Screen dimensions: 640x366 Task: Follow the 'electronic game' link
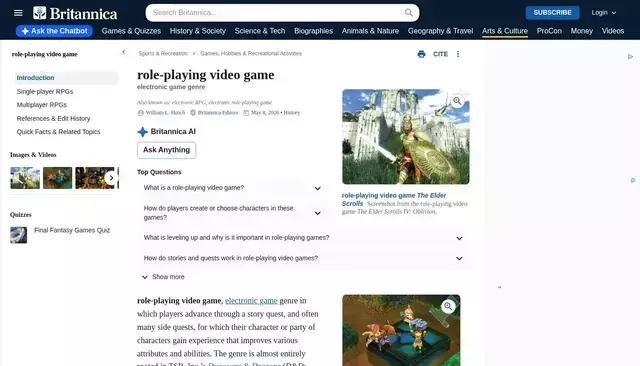coord(251,301)
